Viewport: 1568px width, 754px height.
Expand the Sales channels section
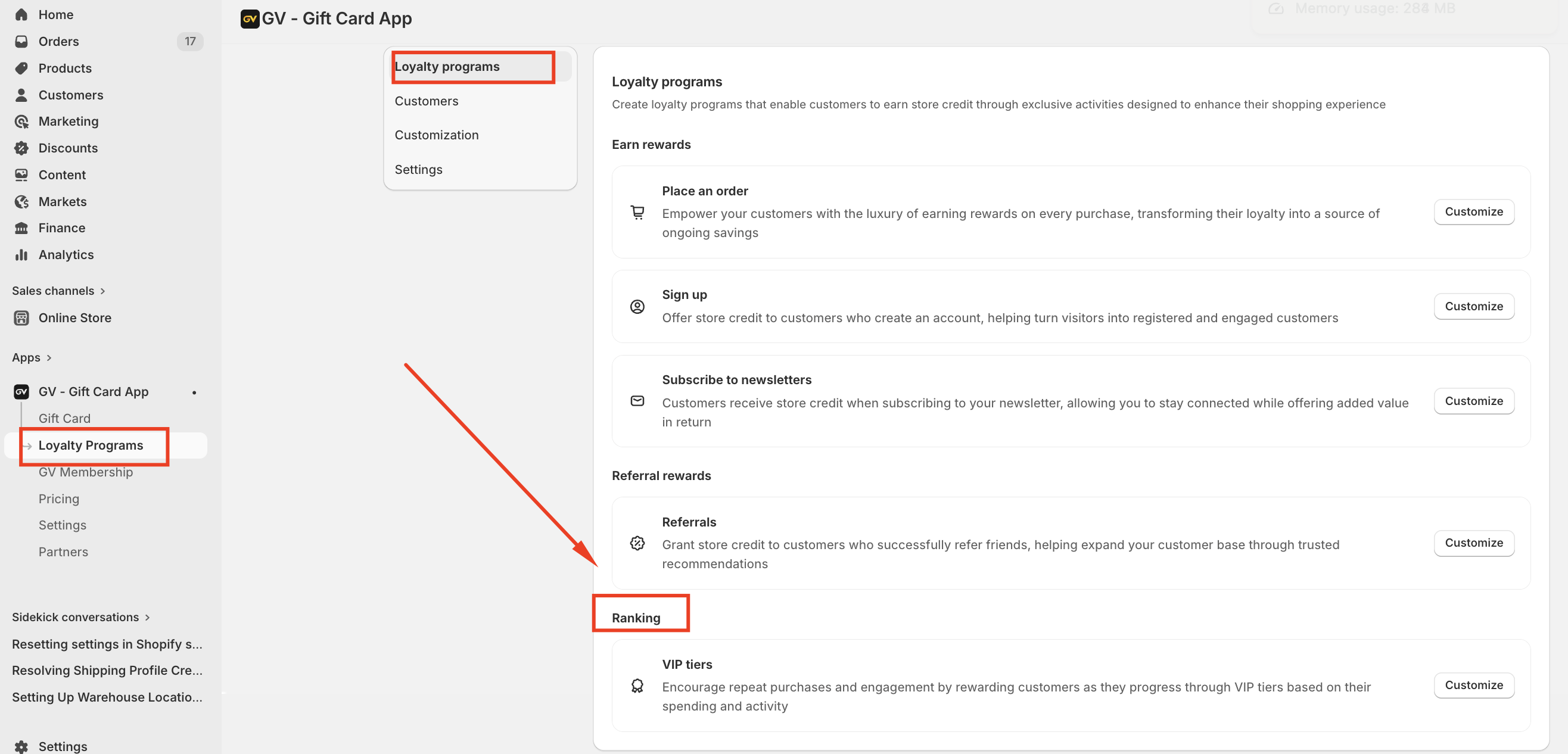pos(102,291)
